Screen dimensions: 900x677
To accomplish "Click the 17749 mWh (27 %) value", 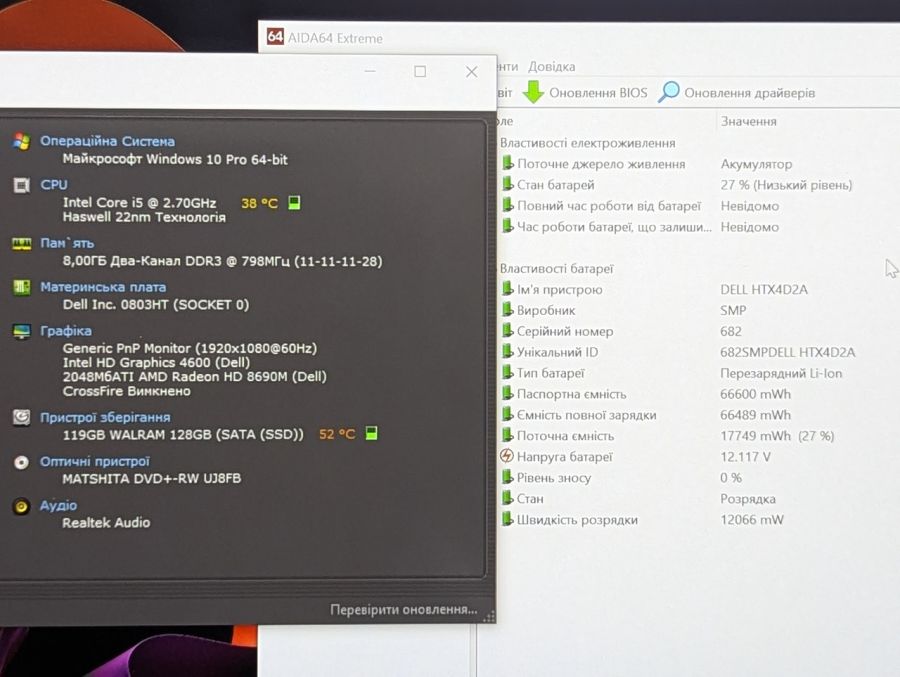I will (x=777, y=436).
